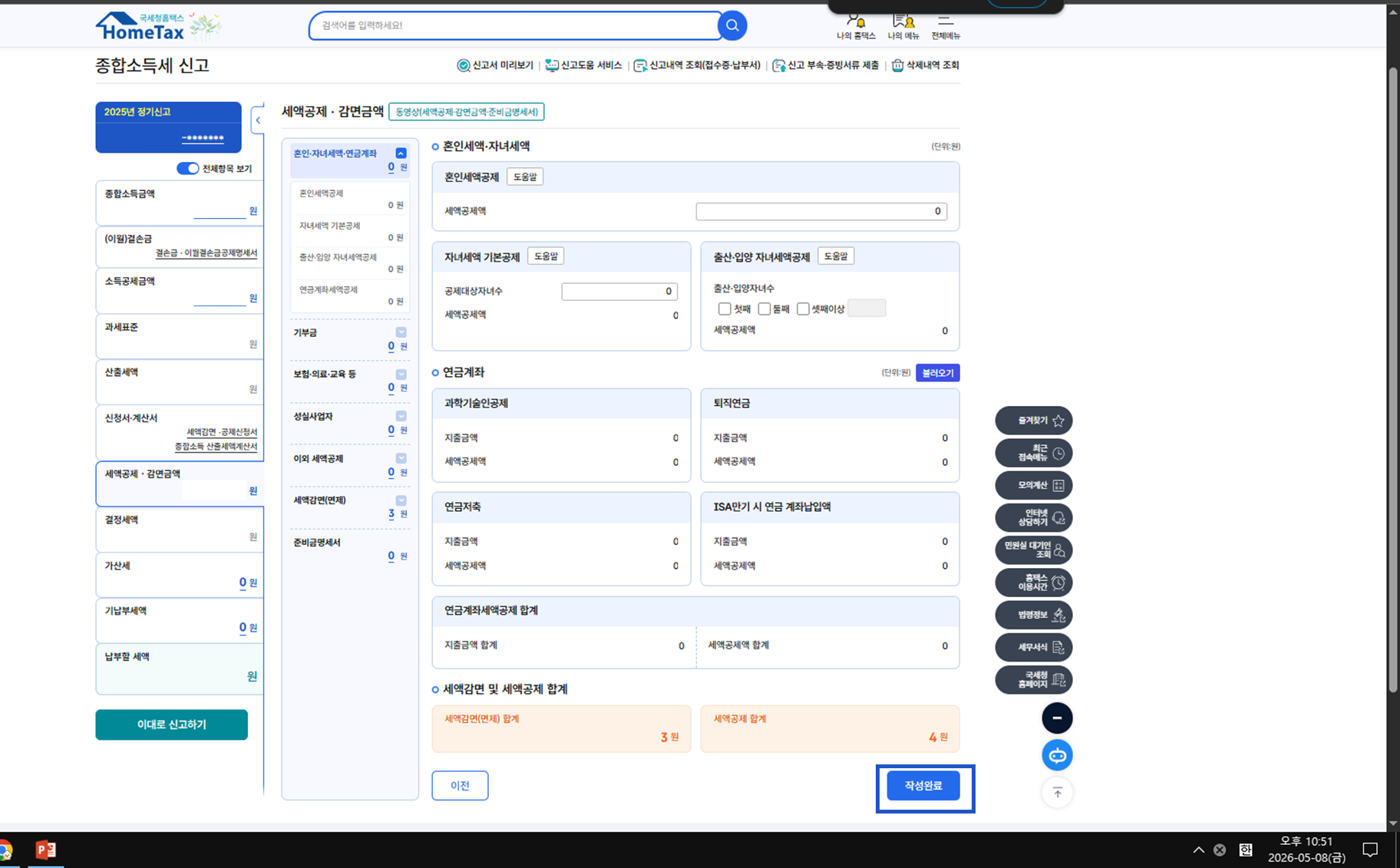The image size is (1400, 868).
Task: Collapse 혼인·자녀세액·연금계좌 section
Action: [401, 153]
